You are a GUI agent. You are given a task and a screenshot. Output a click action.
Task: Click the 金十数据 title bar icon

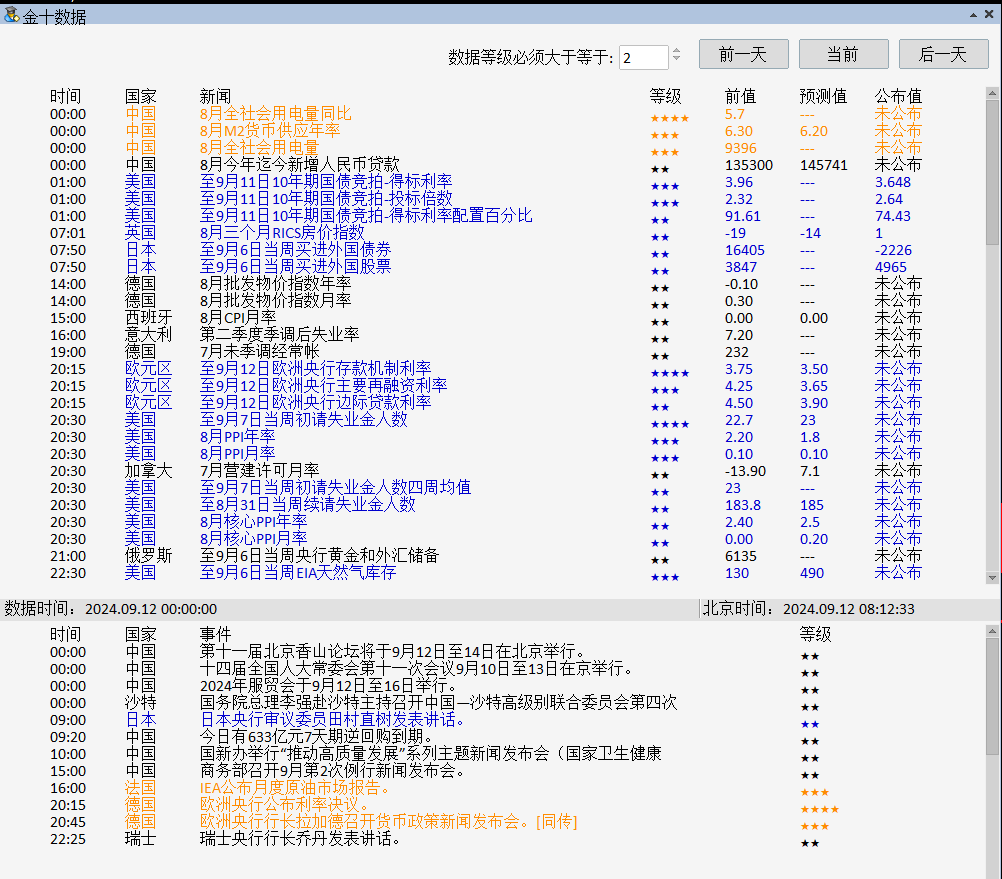12,14
